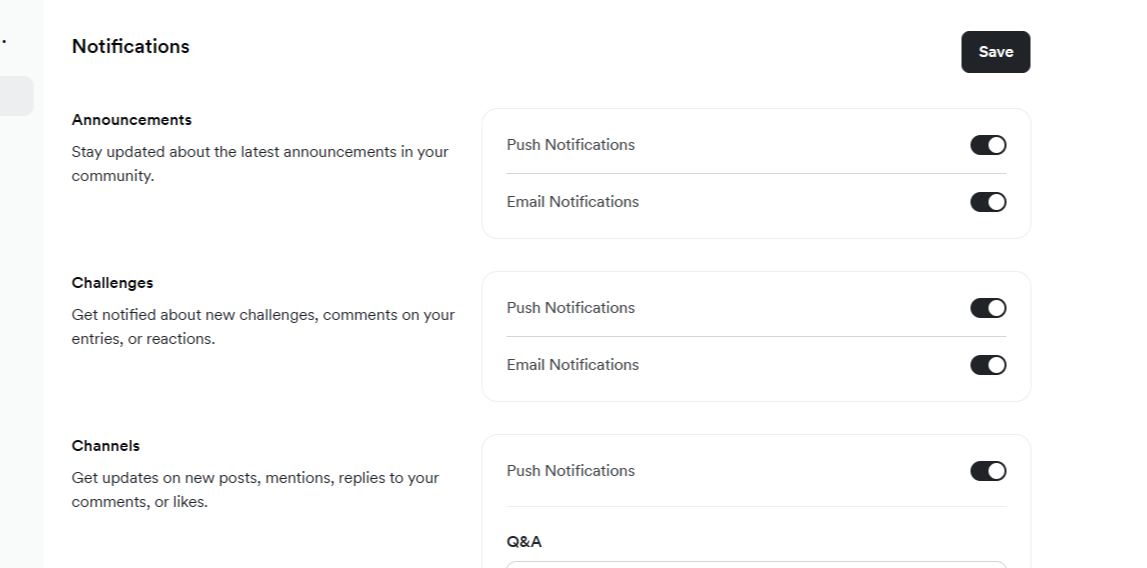Click the Notifications page heading
Image resolution: width=1147 pixels, height=568 pixels.
point(131,46)
